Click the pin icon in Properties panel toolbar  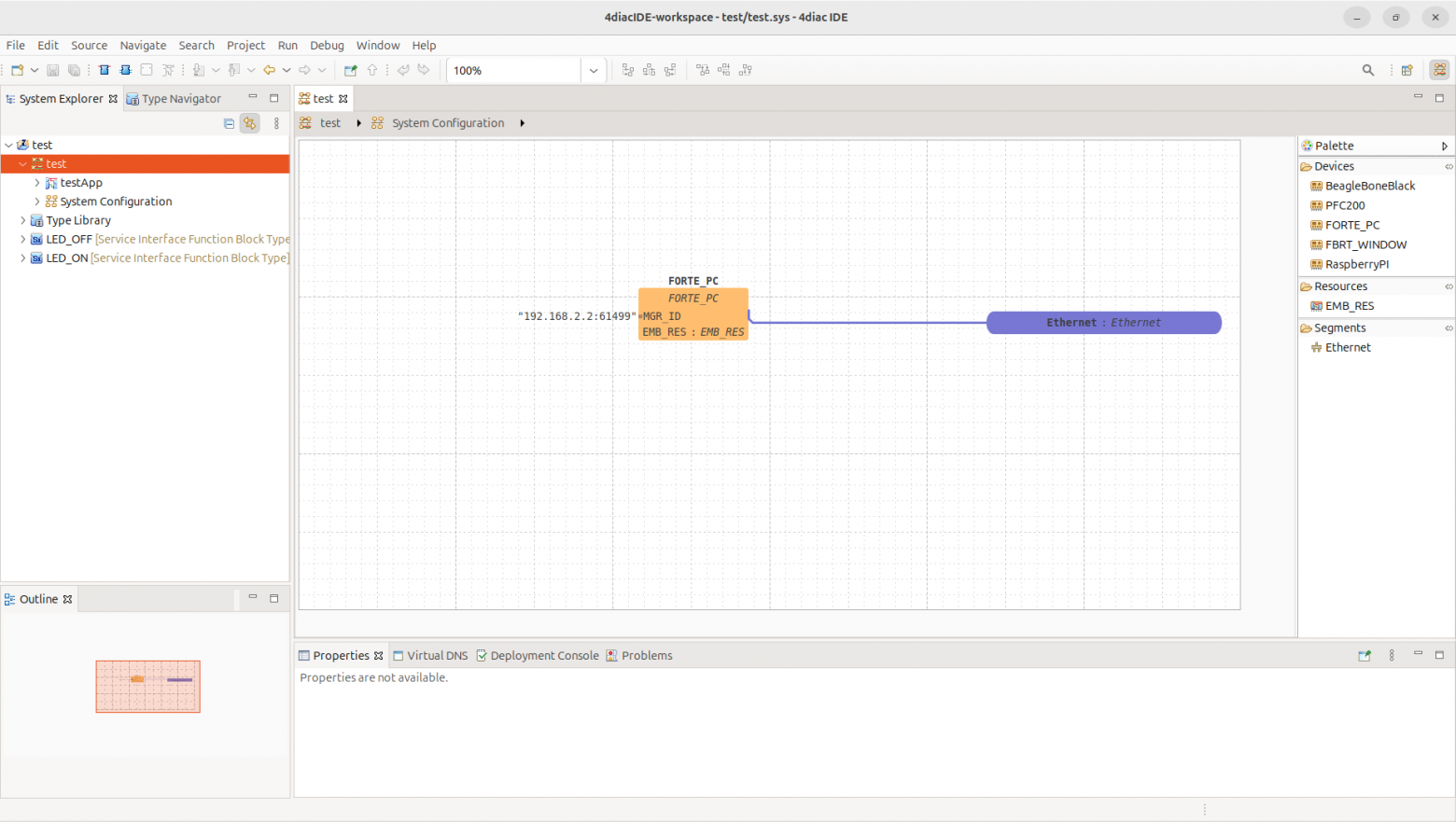pyautogui.click(x=1365, y=656)
